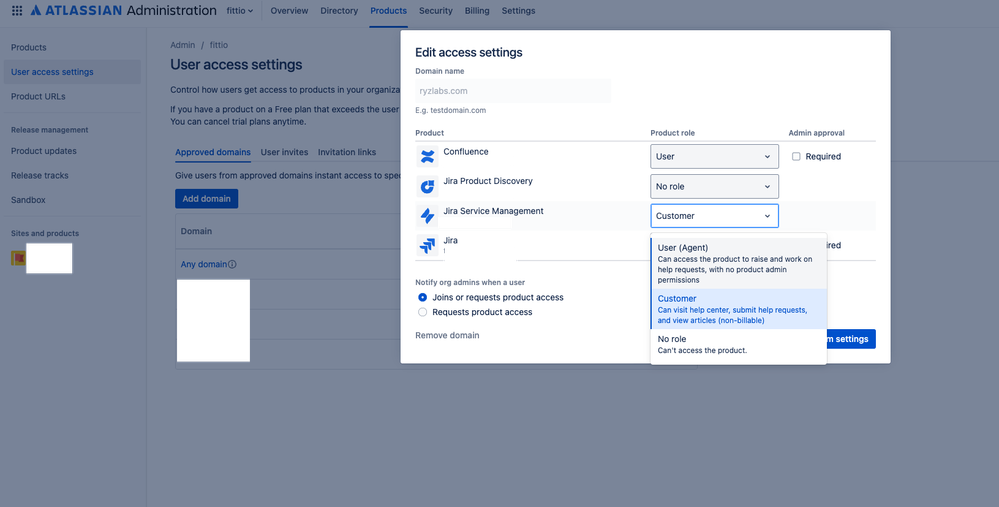The height and width of the screenshot is (507, 999).
Task: Select Joins or requests product access radio
Action: tap(422, 297)
